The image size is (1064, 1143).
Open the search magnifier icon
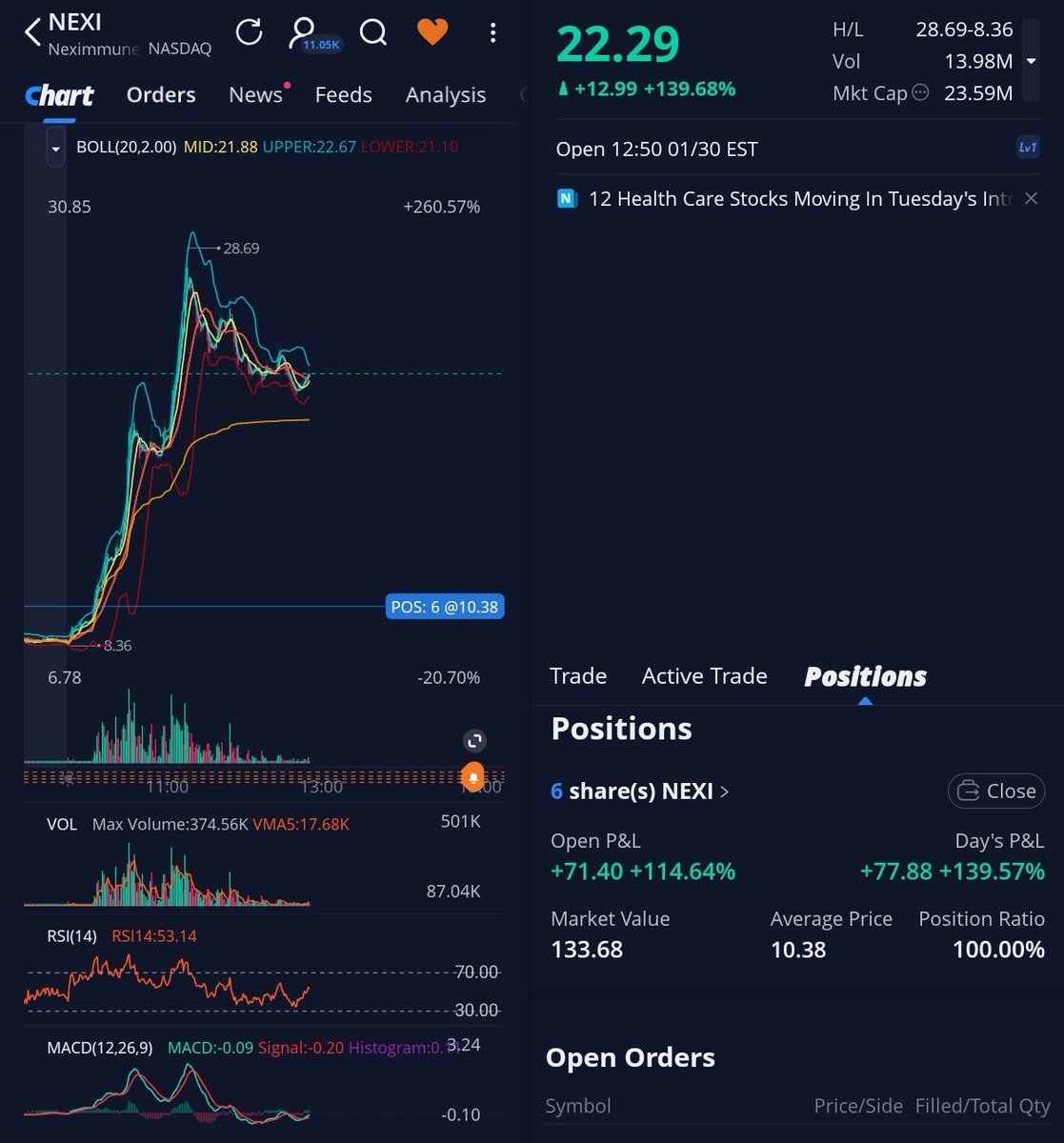tap(373, 32)
